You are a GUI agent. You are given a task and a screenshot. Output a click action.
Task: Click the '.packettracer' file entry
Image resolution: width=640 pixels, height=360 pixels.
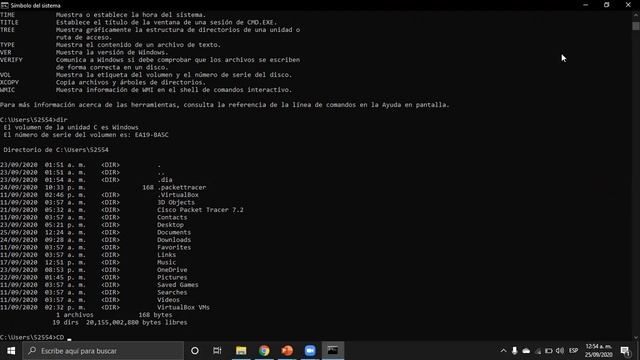pyautogui.click(x=182, y=187)
